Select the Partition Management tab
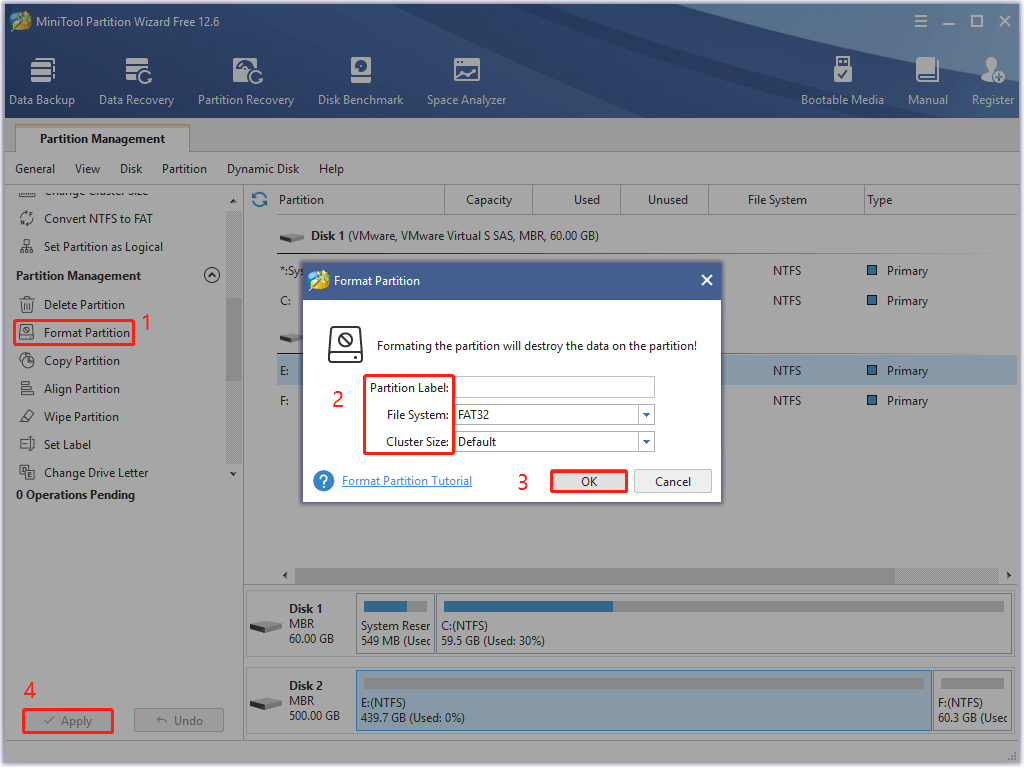The width and height of the screenshot is (1024, 768). (103, 139)
